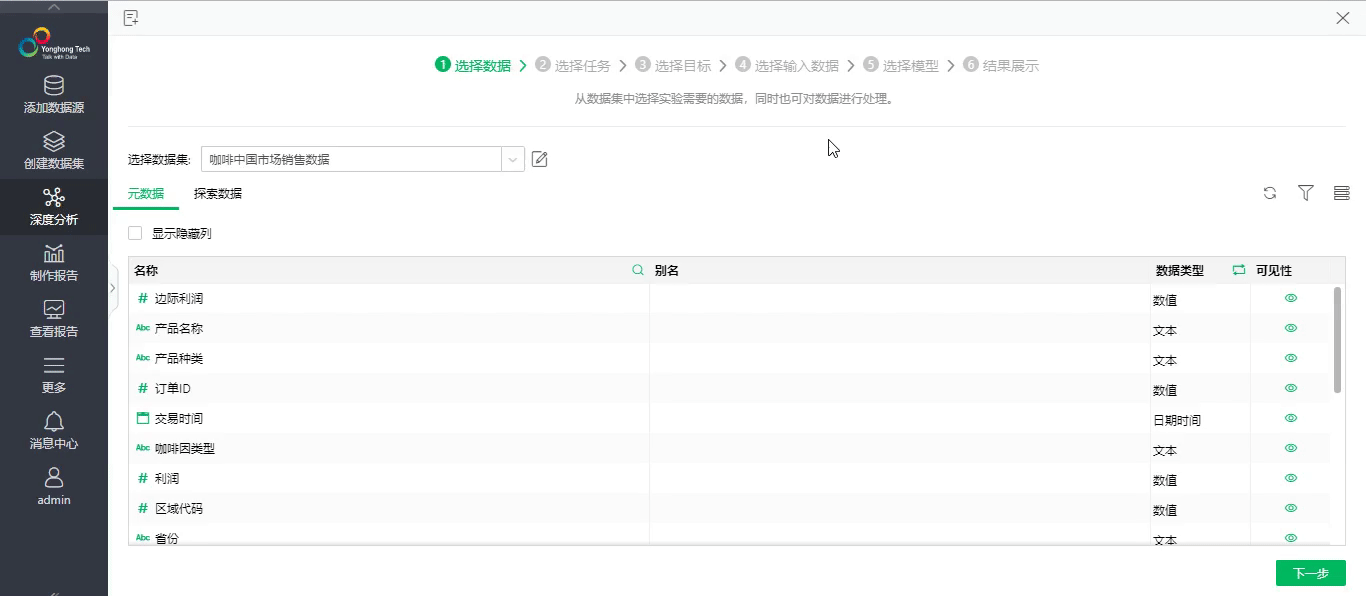The width and height of the screenshot is (1366, 596).
Task: Open data type 文本 of 产品名称
Action: (1165, 330)
